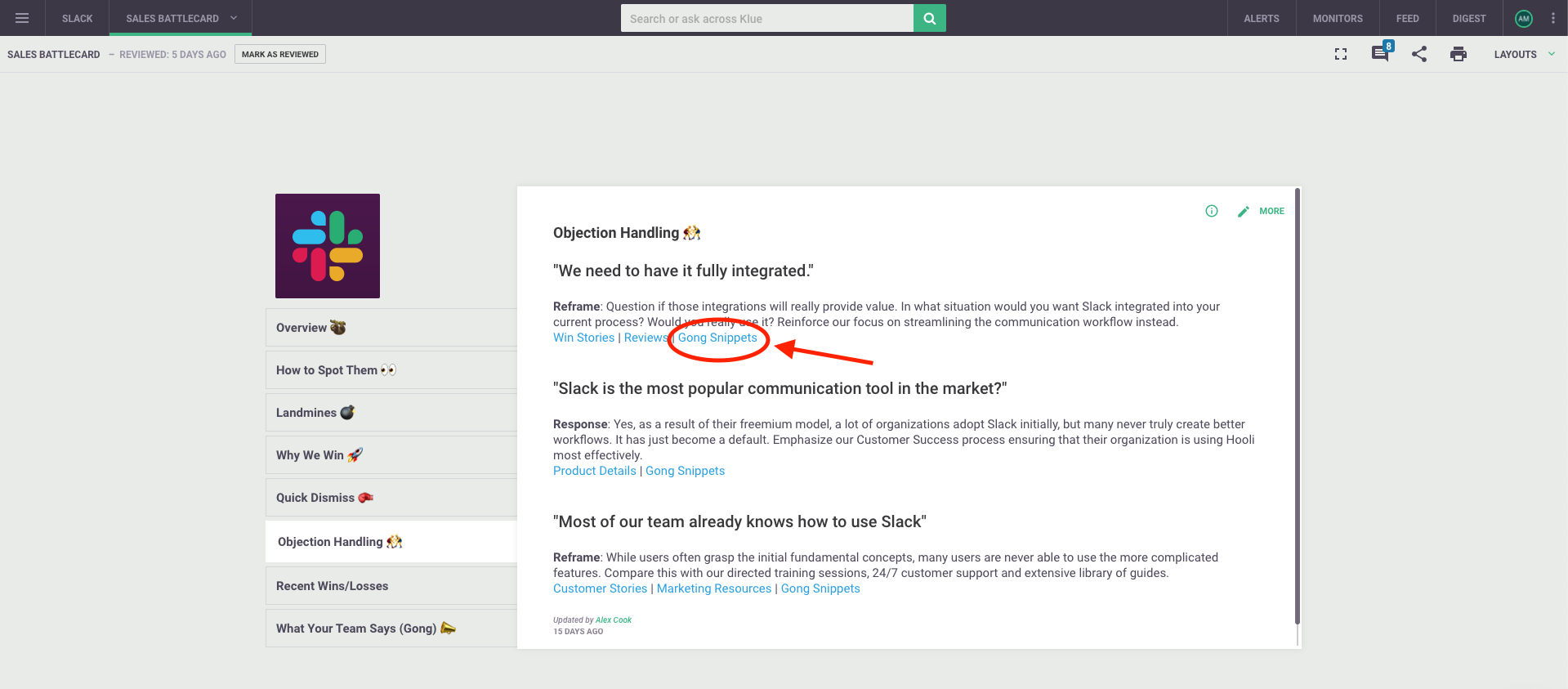Click the info icon on card
The width and height of the screenshot is (1568, 689).
coord(1212,211)
